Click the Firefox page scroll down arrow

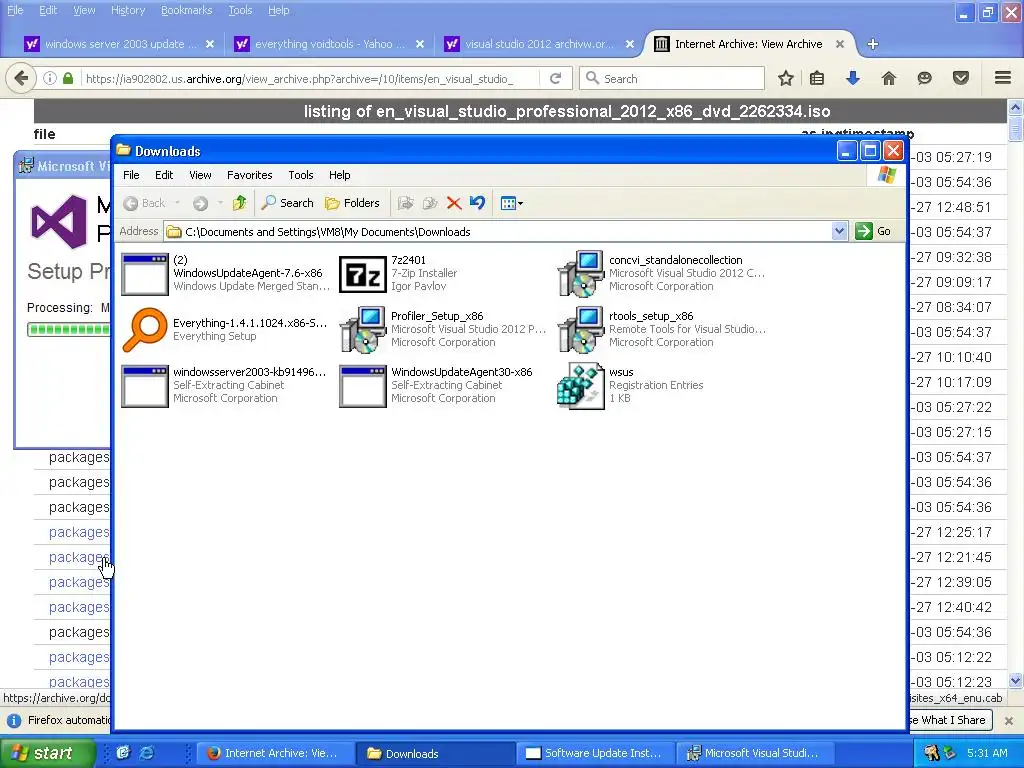point(1016,680)
